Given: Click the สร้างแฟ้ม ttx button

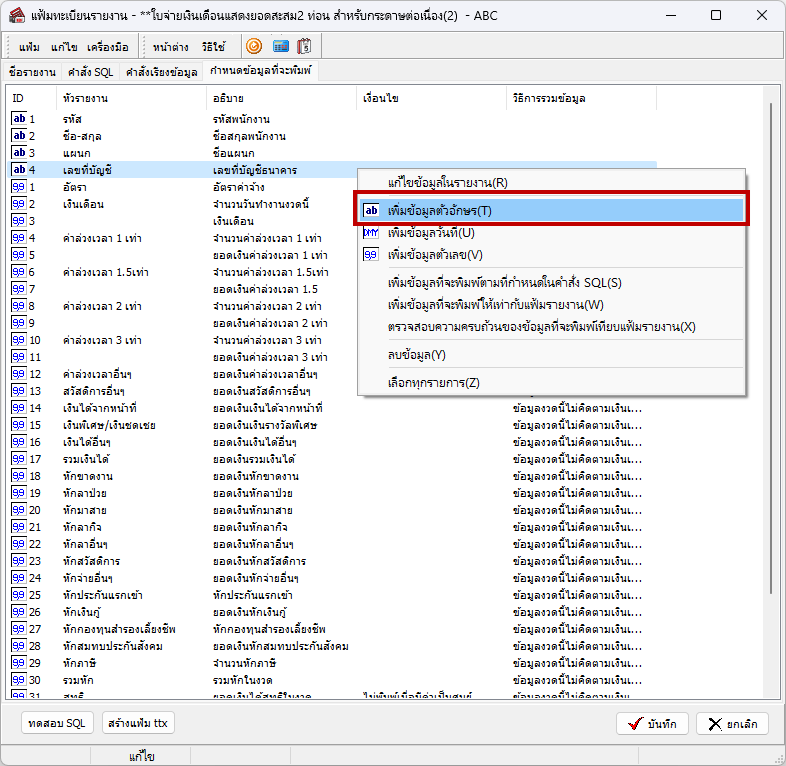Looking at the screenshot, I should click(139, 723).
